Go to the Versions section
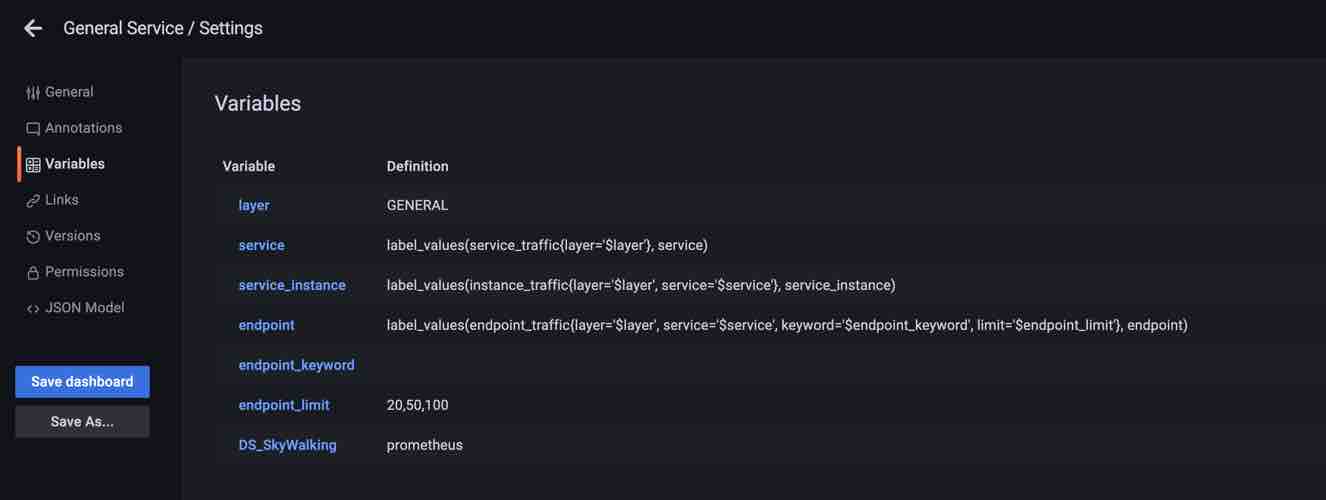The height and width of the screenshot is (500, 1326). click(x=72, y=236)
